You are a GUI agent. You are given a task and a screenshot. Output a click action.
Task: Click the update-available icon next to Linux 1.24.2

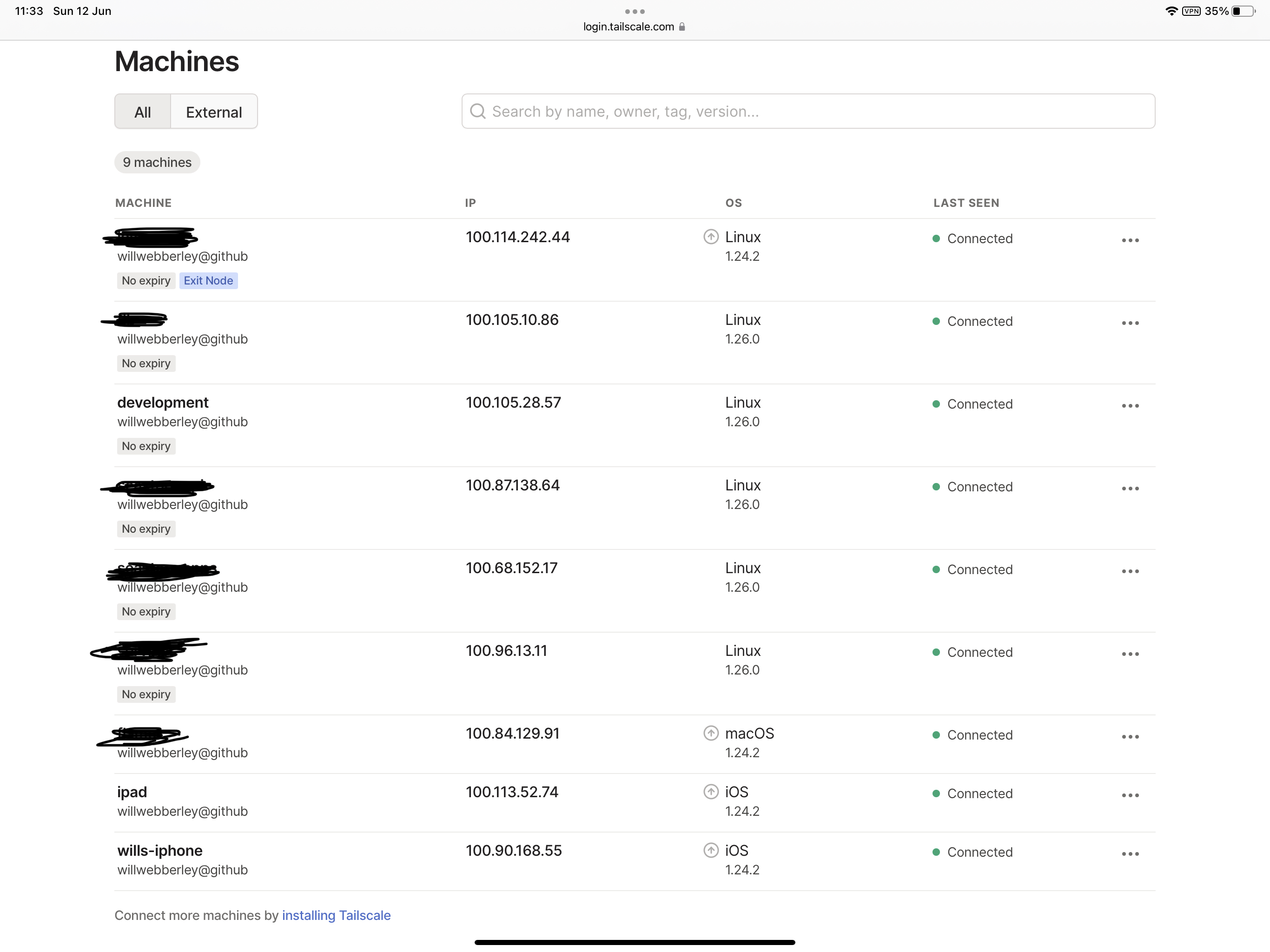(x=710, y=237)
